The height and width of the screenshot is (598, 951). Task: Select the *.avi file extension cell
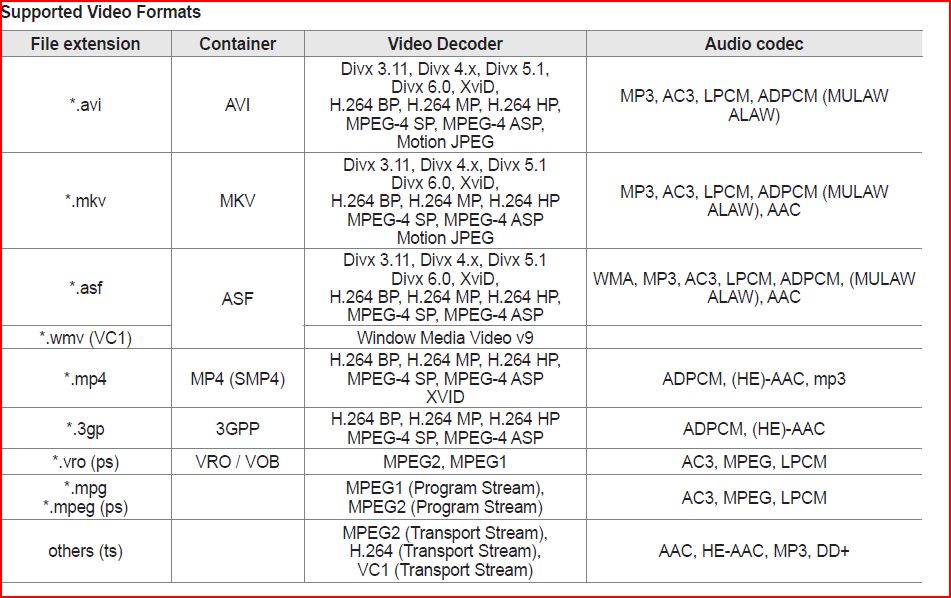click(x=86, y=105)
